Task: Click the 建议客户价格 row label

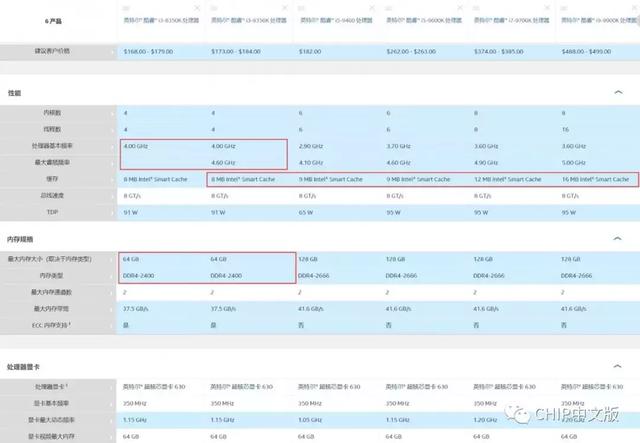Action: (52, 51)
